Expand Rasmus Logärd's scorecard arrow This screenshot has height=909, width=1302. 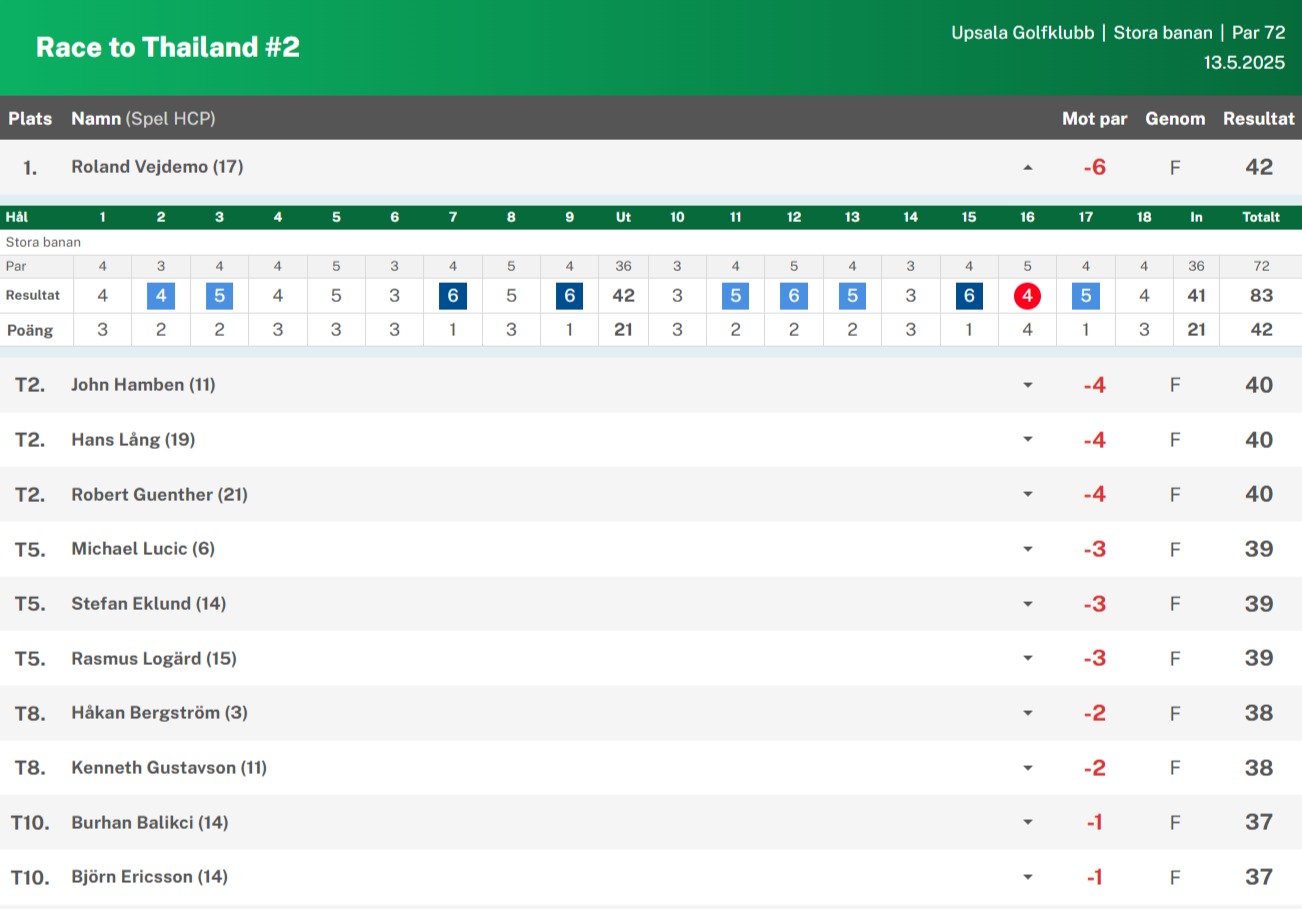click(1027, 658)
